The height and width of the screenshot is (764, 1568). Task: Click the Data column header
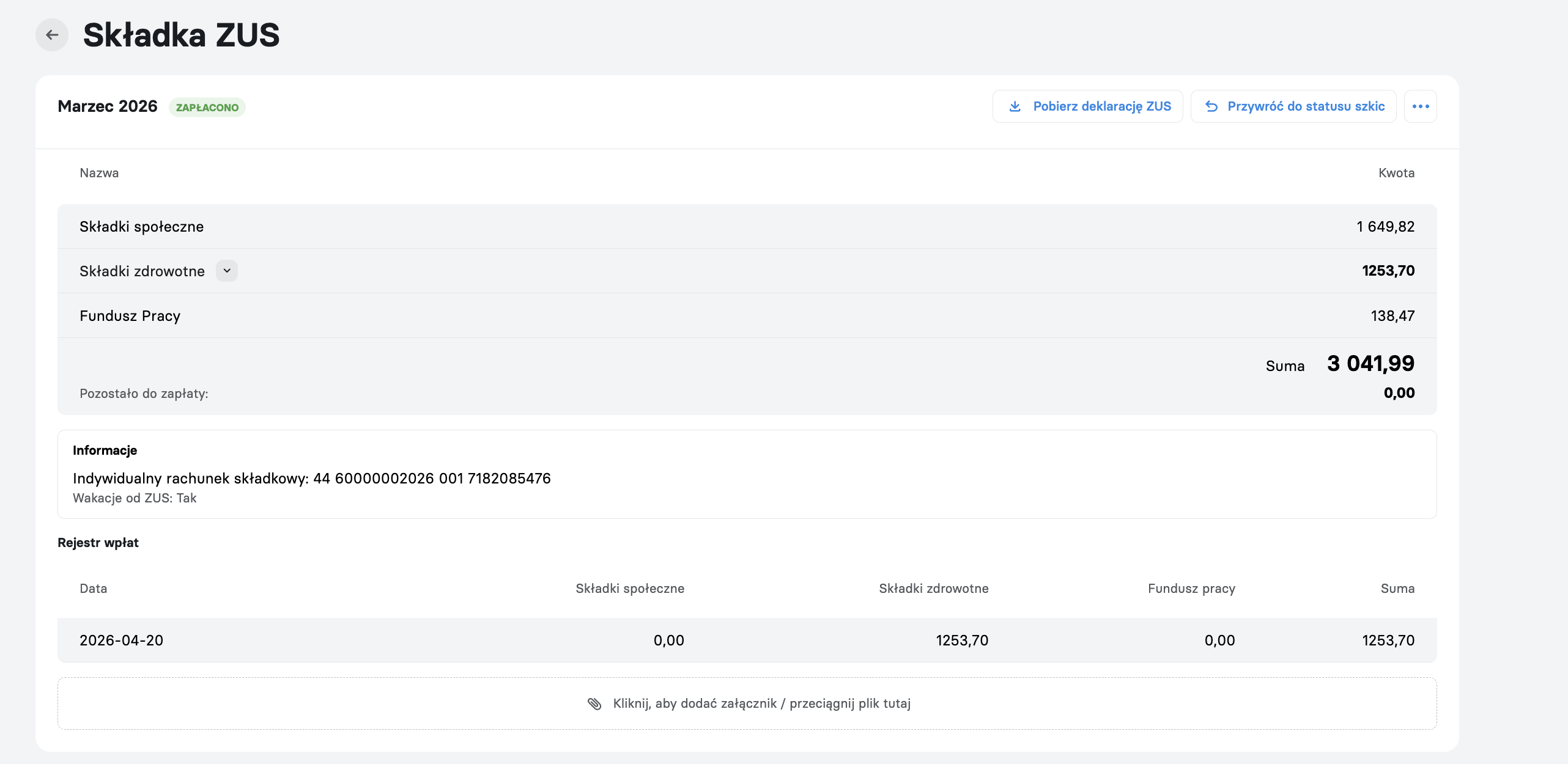point(93,589)
